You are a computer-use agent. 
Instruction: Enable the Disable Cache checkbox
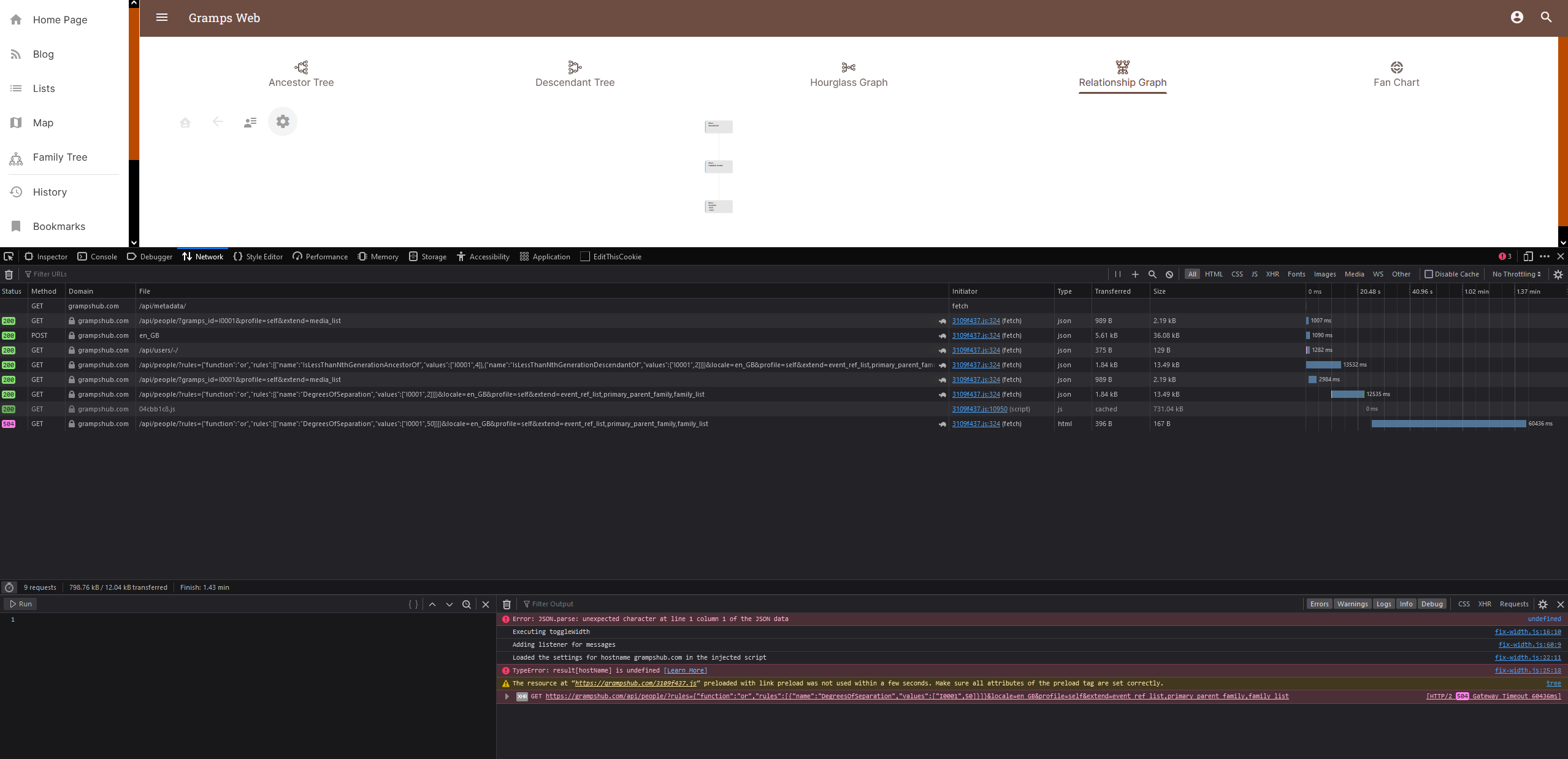[x=1429, y=275]
